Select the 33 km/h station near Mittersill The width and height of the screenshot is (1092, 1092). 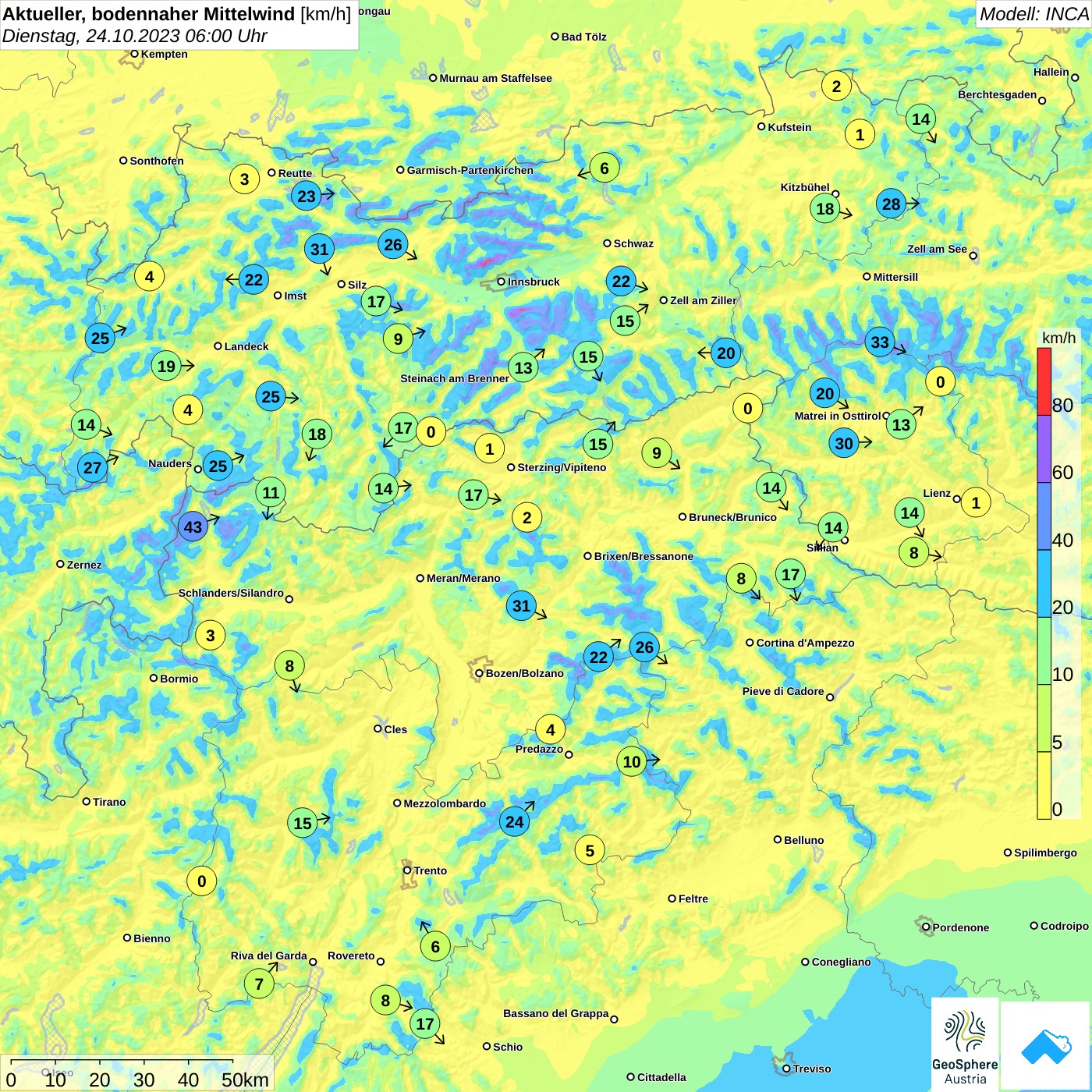coord(880,342)
